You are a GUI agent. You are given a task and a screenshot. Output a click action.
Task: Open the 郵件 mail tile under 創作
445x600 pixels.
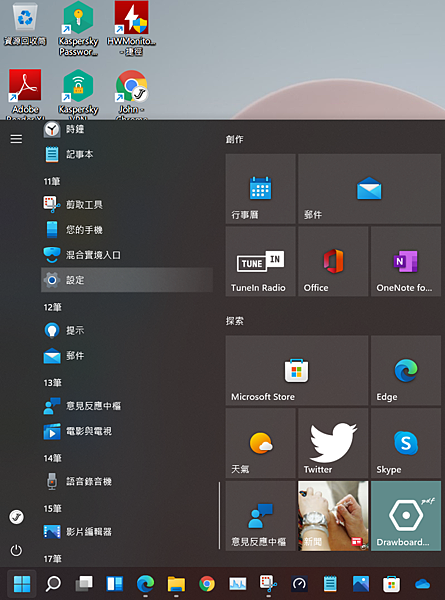369,189
